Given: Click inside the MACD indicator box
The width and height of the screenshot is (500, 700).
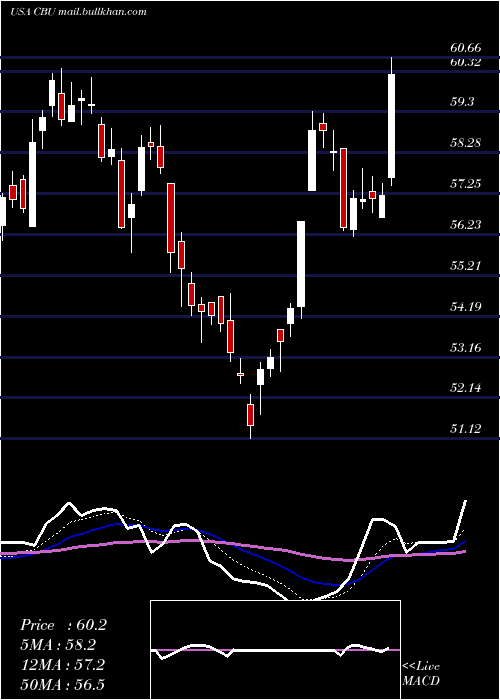Looking at the screenshot, I should (275, 650).
